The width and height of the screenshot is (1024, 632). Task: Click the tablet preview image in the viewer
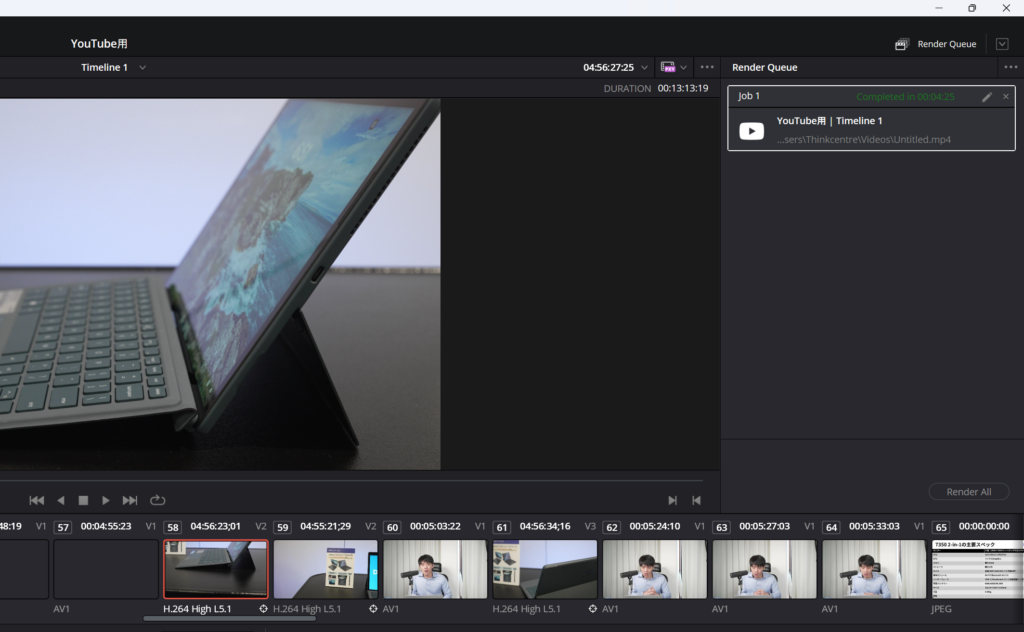coord(220,284)
